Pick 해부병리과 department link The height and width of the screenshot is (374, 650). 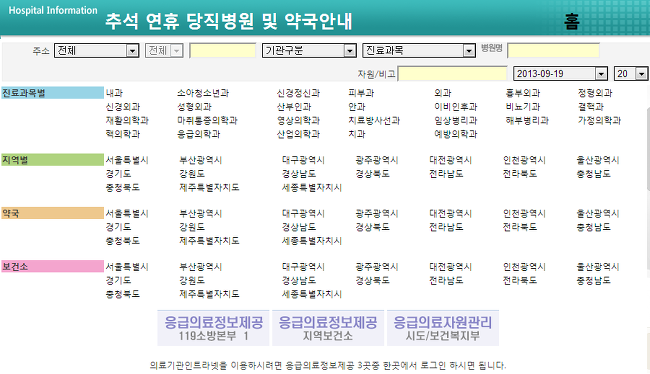527,120
